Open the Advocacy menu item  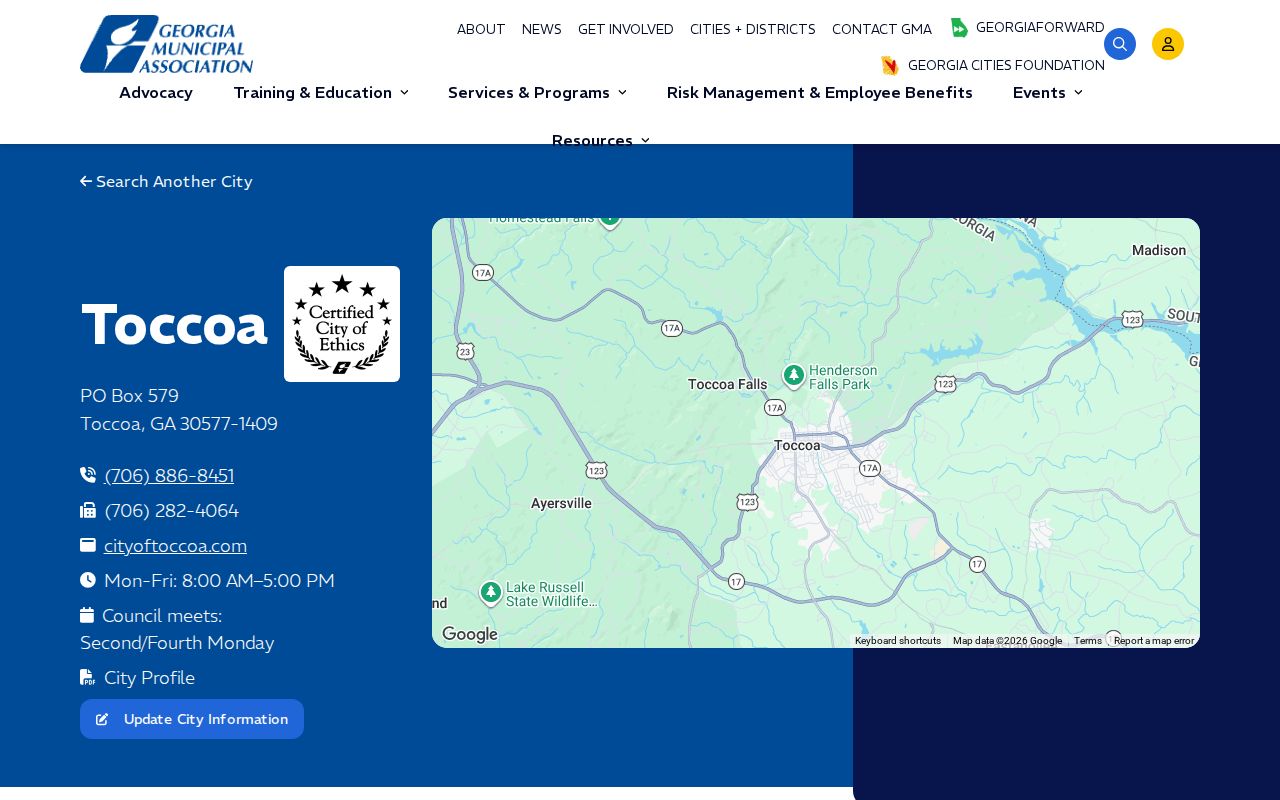click(156, 93)
